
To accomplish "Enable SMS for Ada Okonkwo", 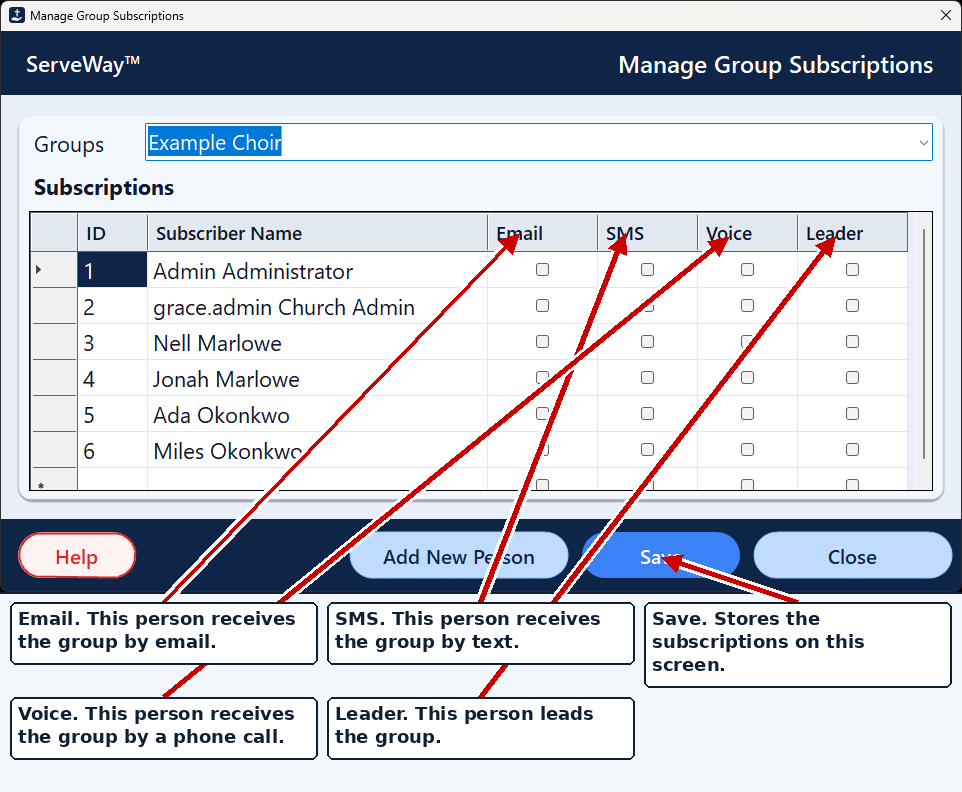I will pos(647,413).
